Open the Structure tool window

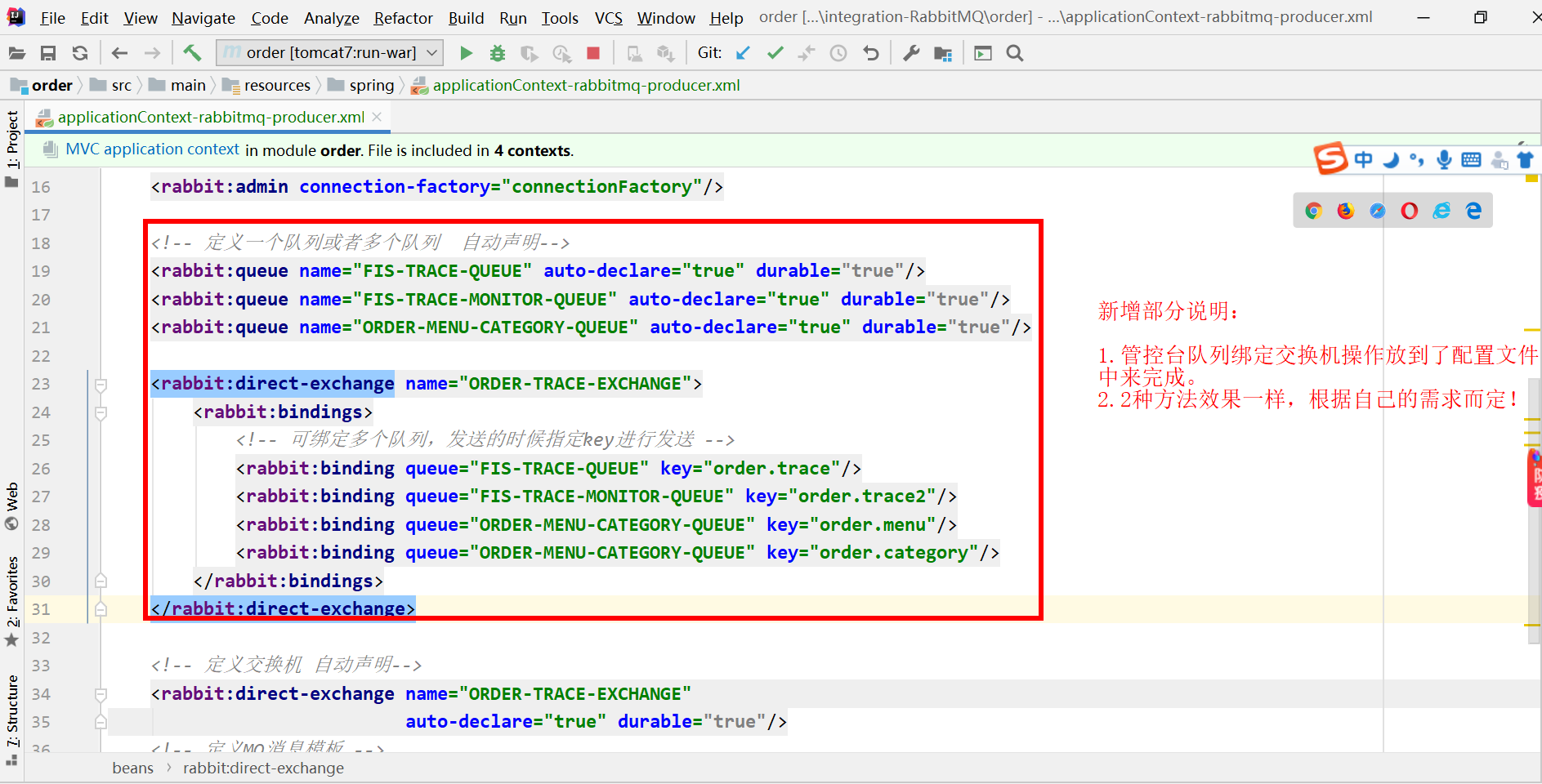coord(12,719)
